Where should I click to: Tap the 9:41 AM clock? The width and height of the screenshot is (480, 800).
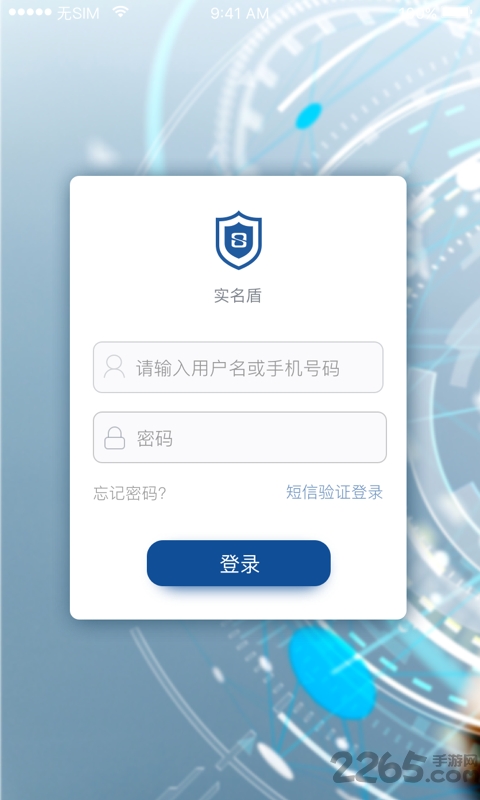[240, 13]
